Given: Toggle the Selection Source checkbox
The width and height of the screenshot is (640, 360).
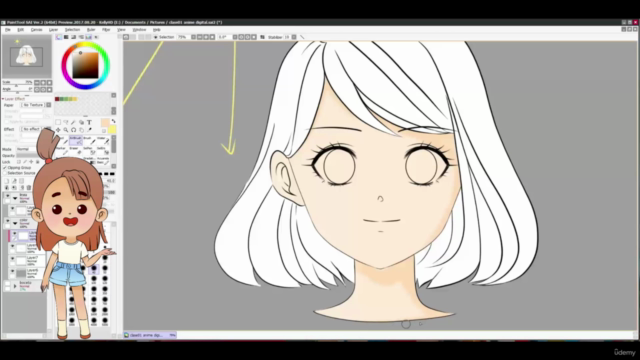Looking at the screenshot, I should coord(5,173).
